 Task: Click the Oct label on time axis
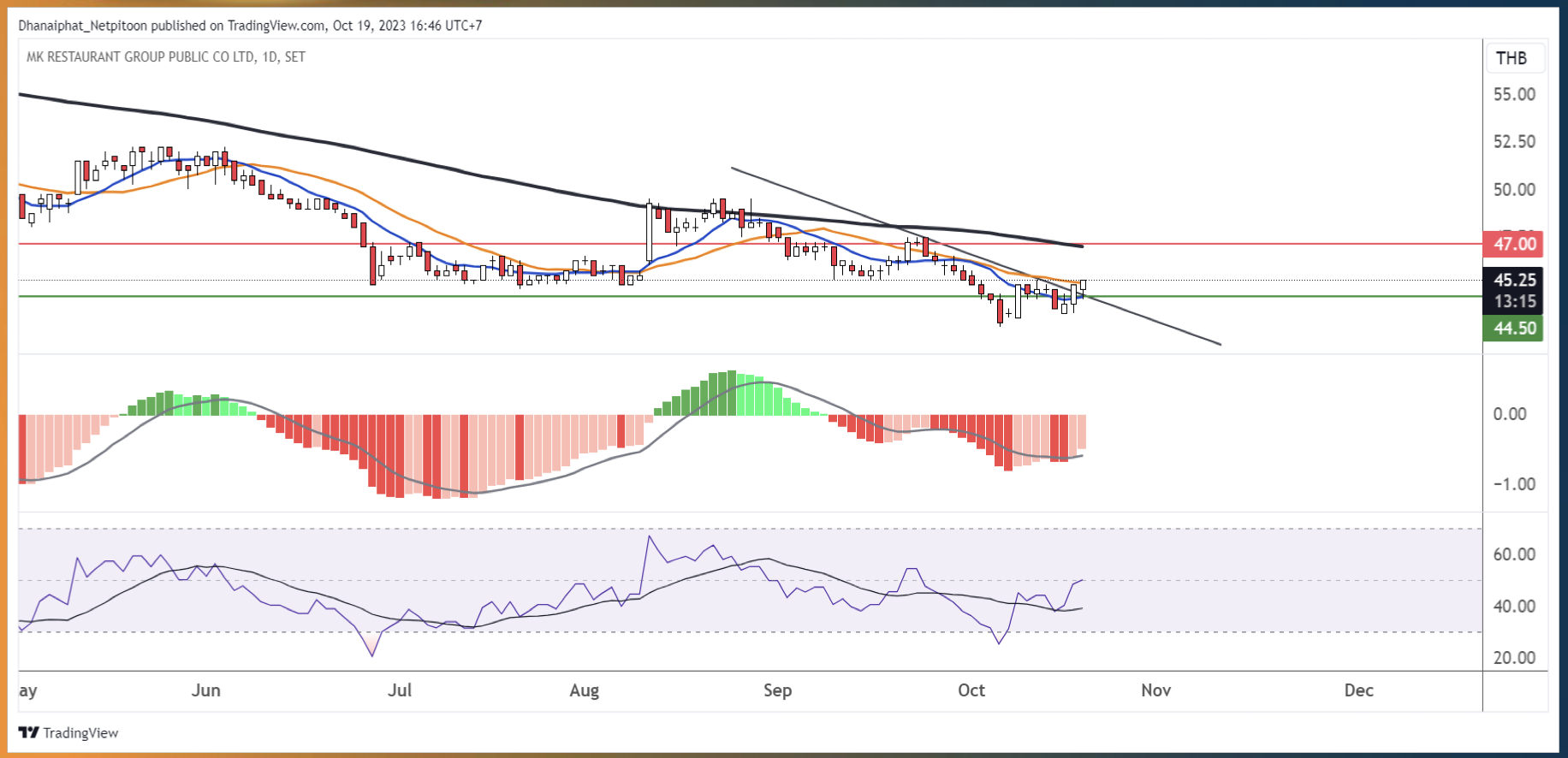tap(971, 690)
